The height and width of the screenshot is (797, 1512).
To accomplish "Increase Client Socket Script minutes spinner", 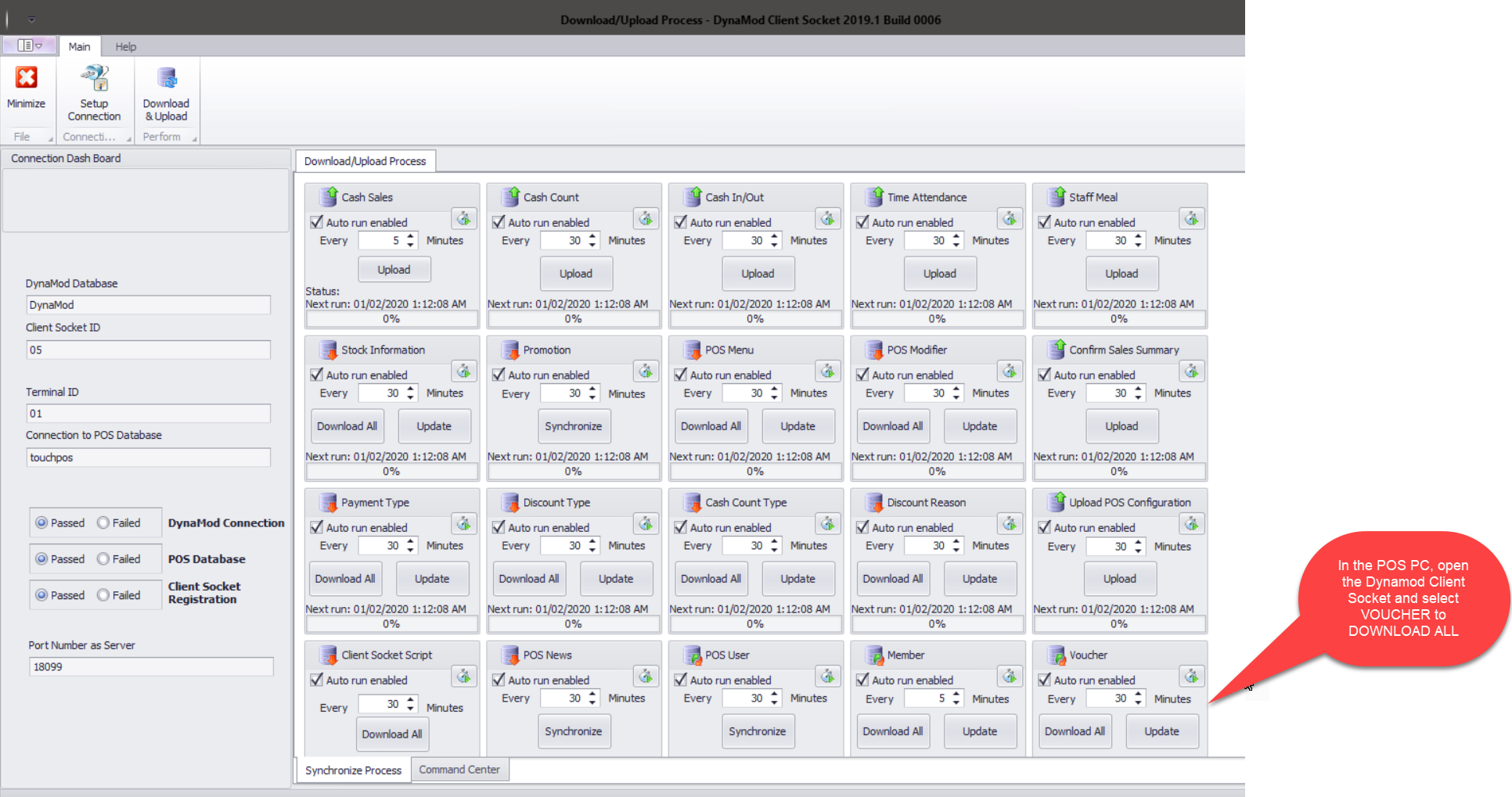I will coord(410,699).
